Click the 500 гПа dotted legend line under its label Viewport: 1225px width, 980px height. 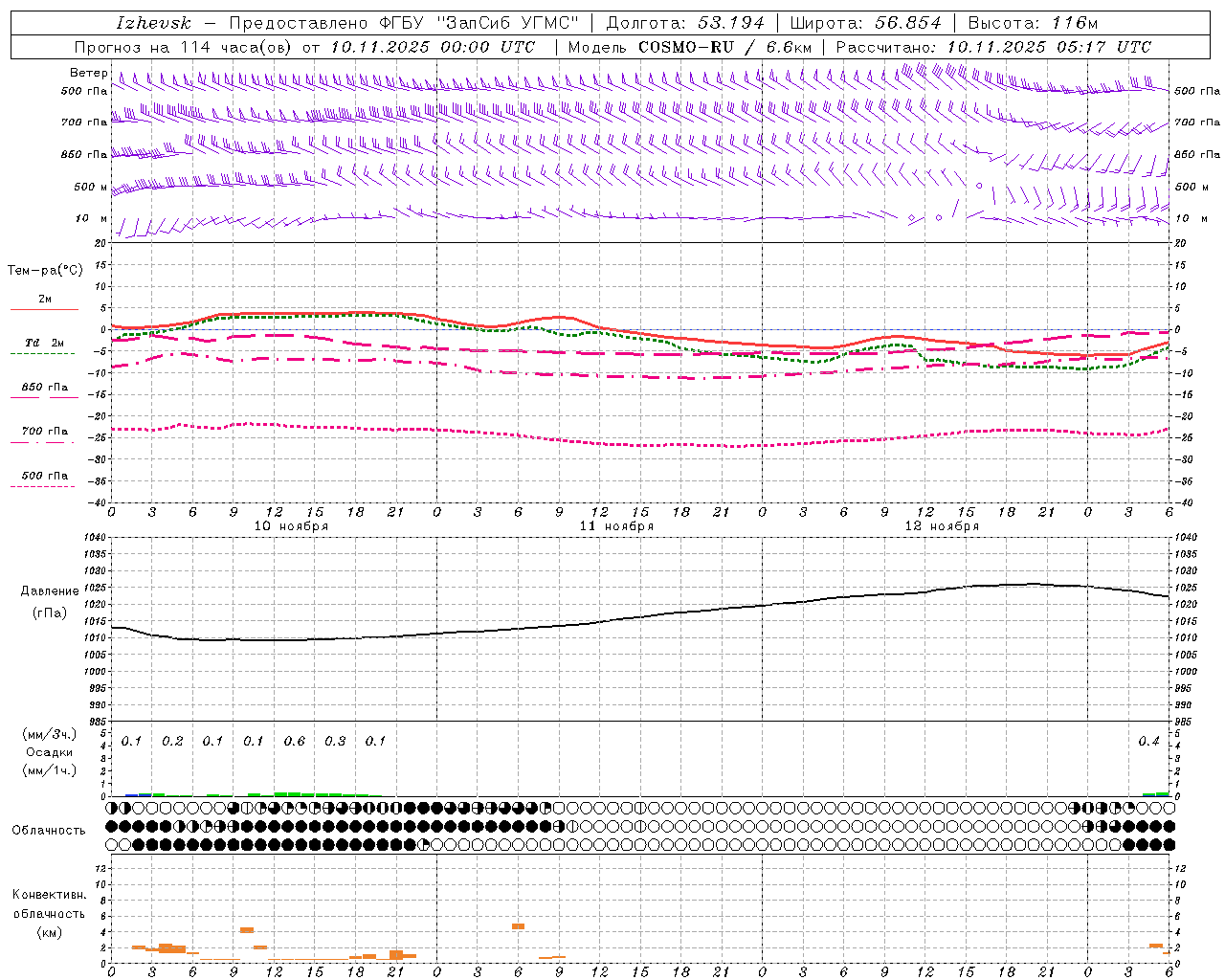[42, 486]
